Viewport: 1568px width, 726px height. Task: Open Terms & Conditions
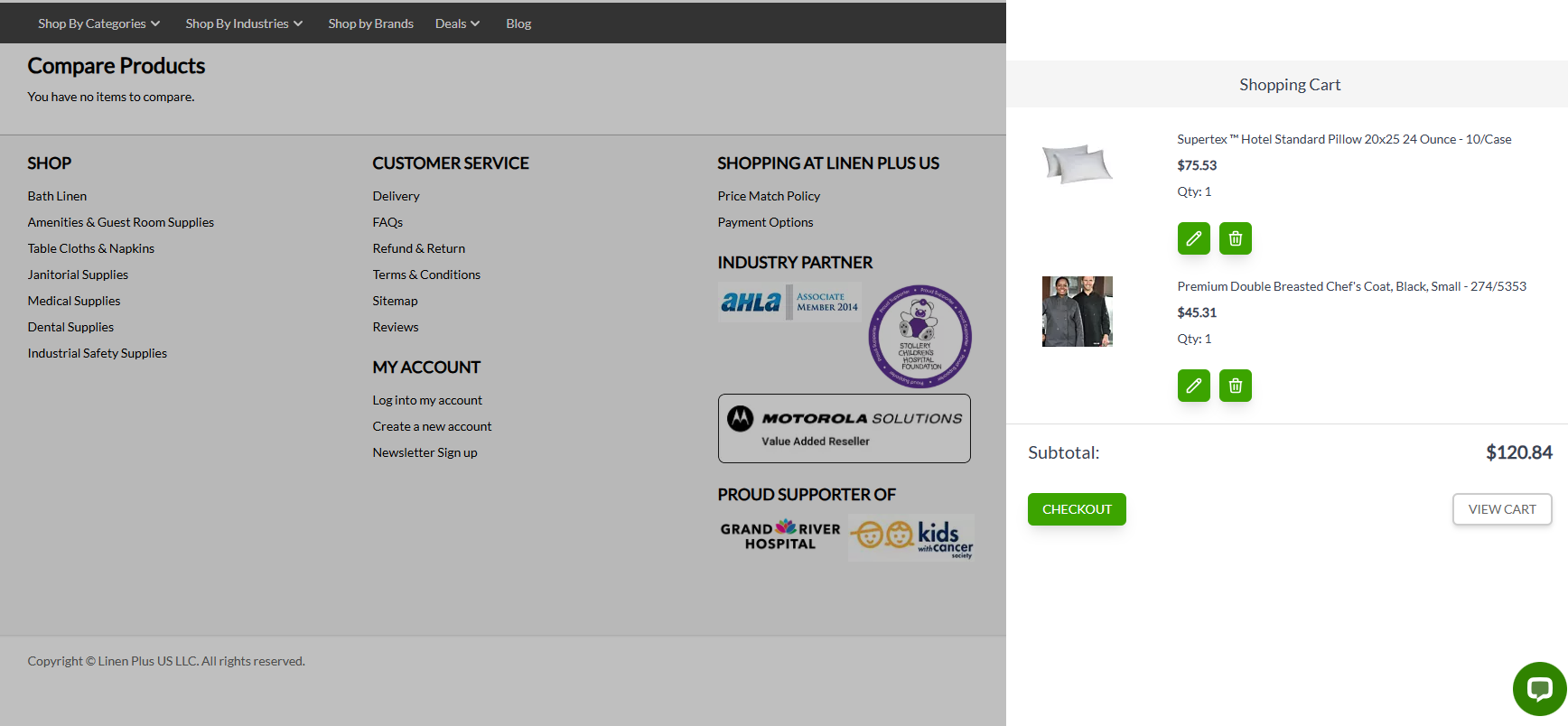tap(426, 275)
